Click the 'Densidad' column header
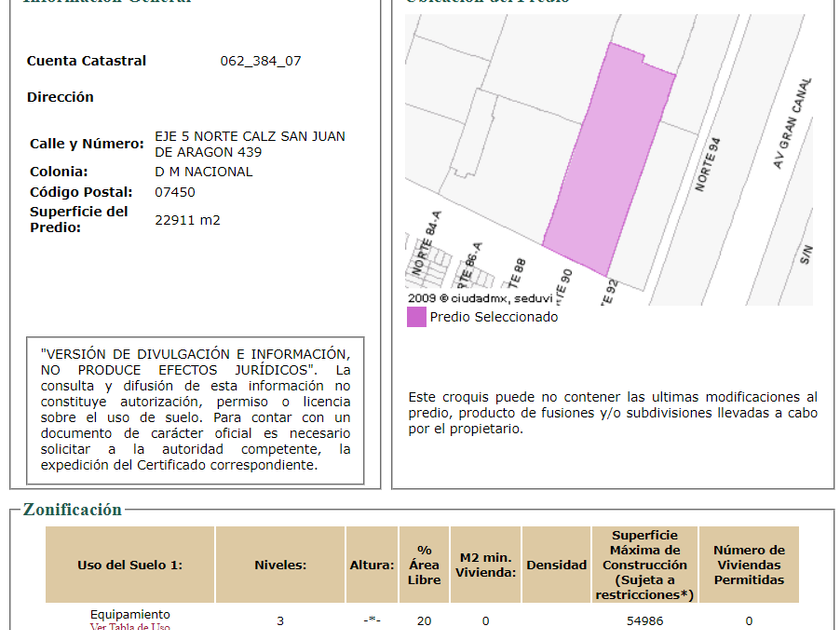The height and width of the screenshot is (630, 840). (x=556, y=565)
